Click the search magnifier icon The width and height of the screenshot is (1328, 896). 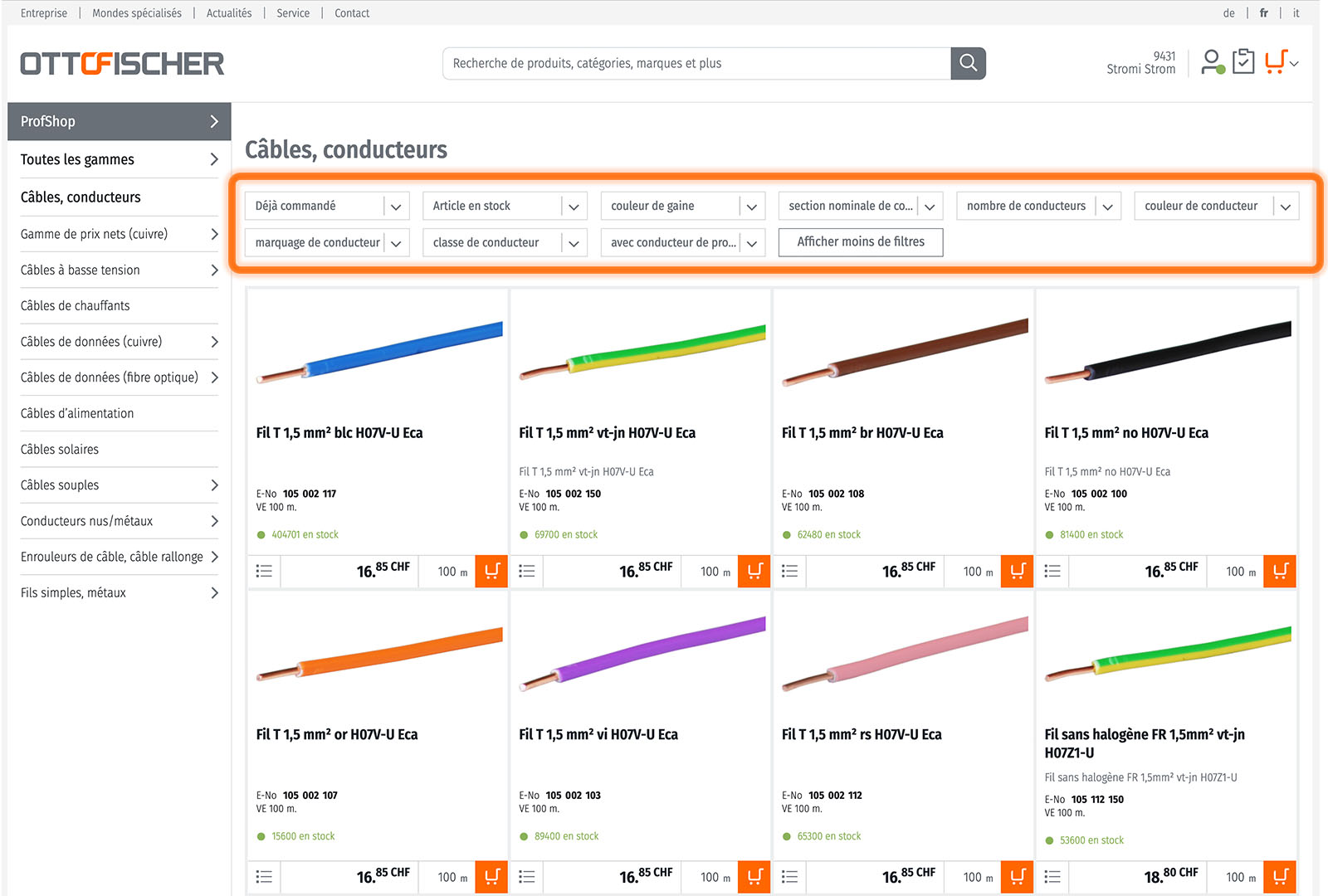coord(968,63)
